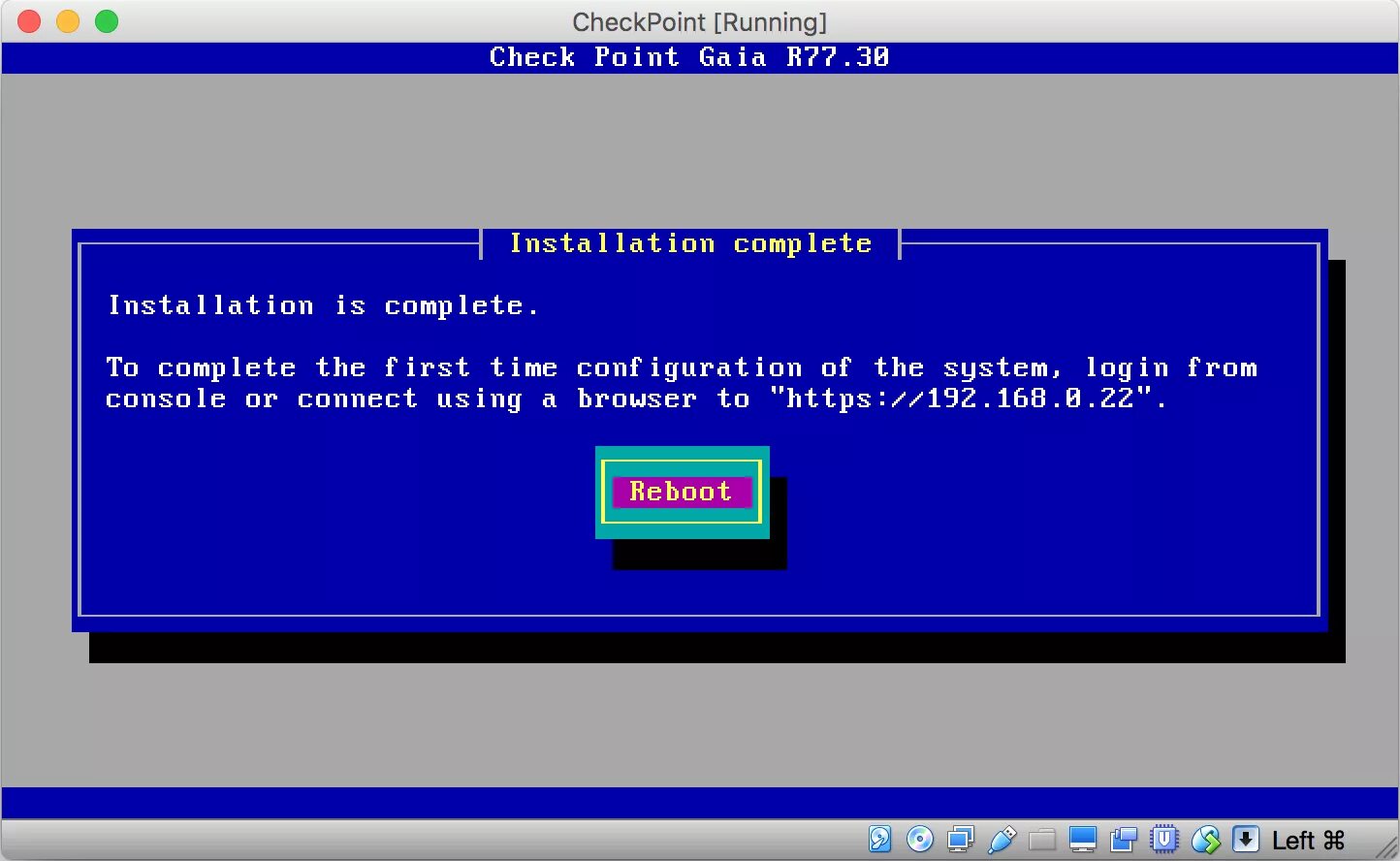Click the window resize grip corner
The image size is (1400, 861).
coord(1386,848)
